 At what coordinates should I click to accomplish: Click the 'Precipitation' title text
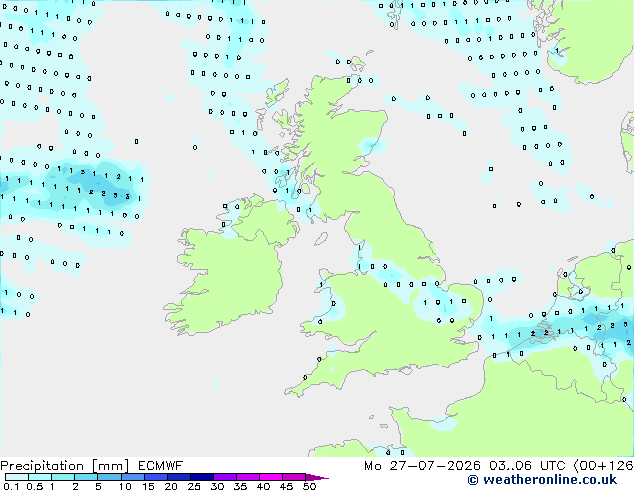click(x=42, y=466)
